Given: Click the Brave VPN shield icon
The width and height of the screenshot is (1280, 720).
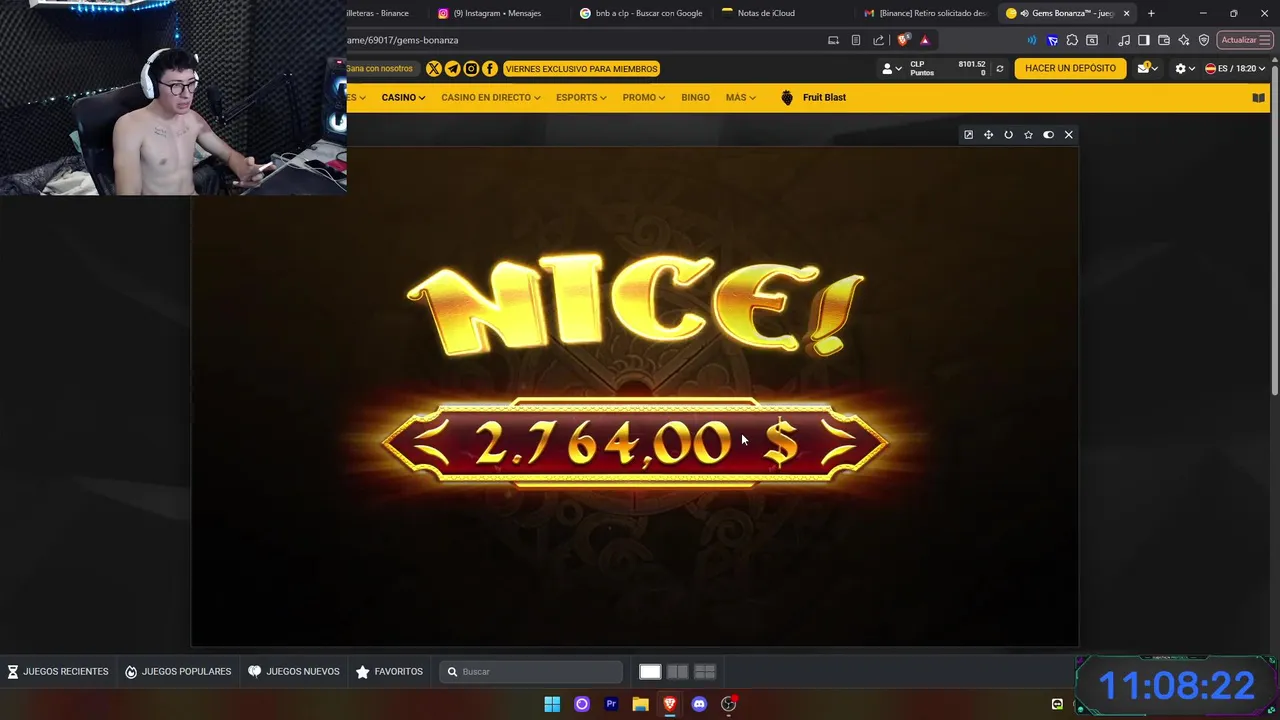Looking at the screenshot, I should click(x=1204, y=40).
